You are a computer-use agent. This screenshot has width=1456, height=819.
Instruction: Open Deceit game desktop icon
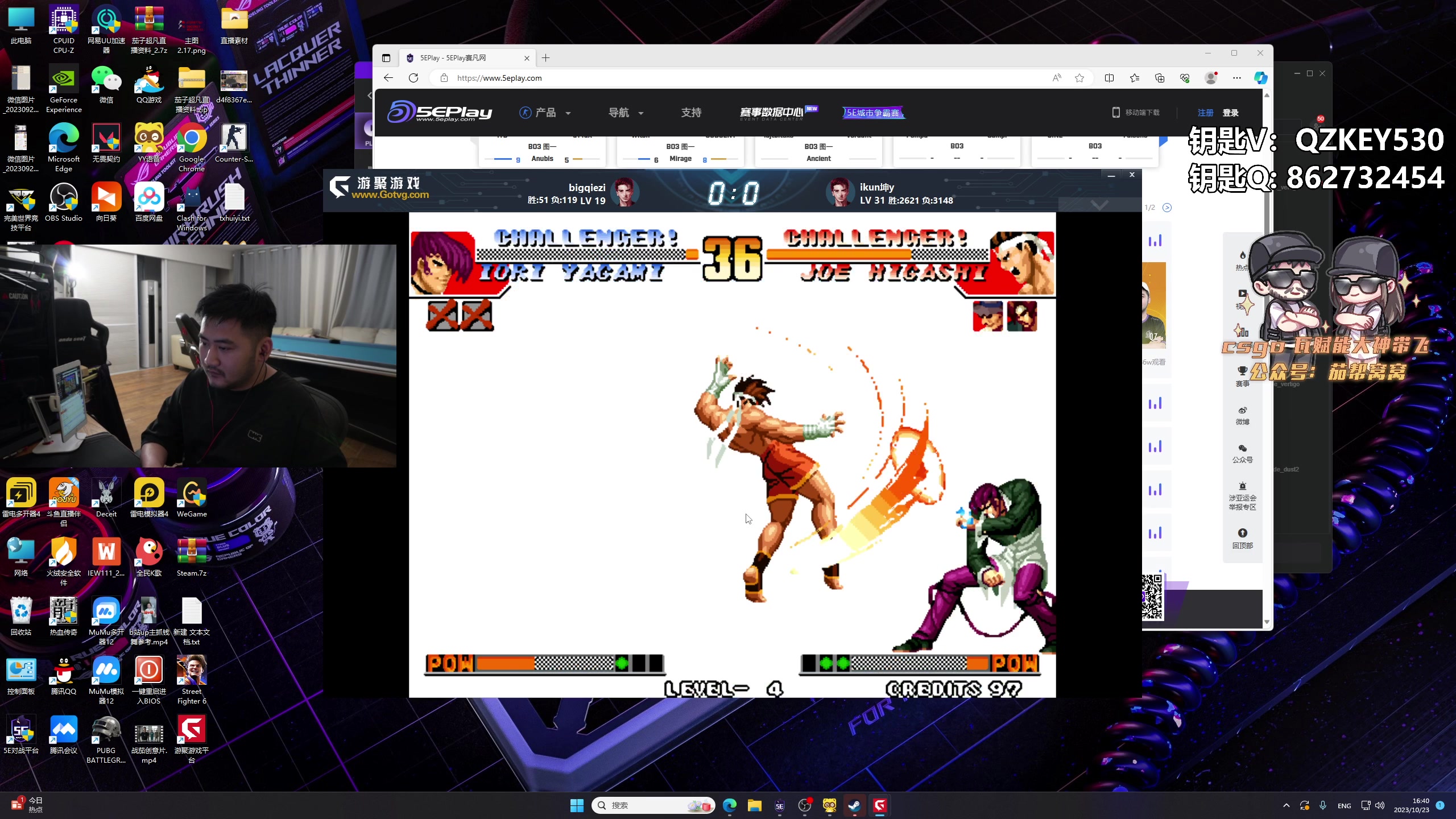click(106, 498)
